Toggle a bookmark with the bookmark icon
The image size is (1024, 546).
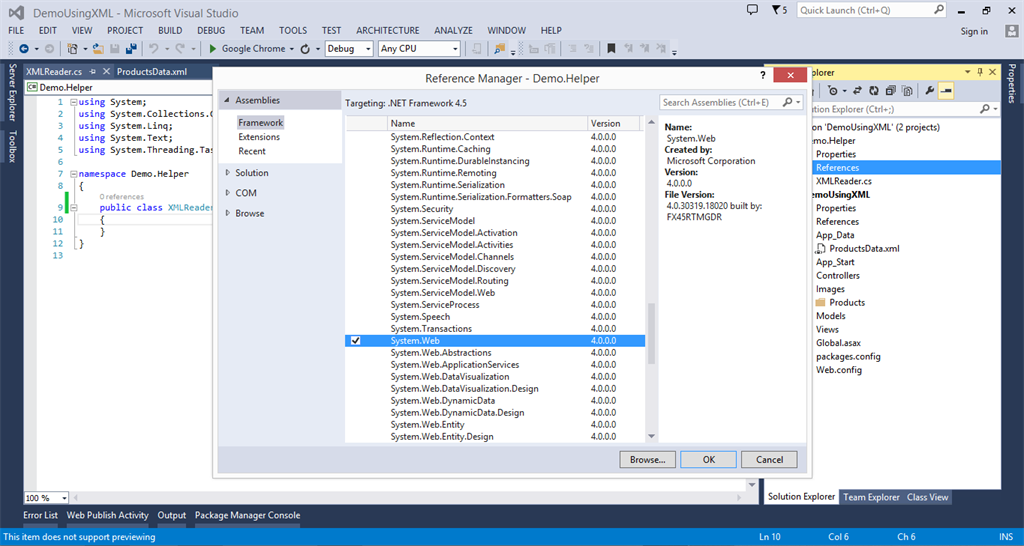[611, 49]
